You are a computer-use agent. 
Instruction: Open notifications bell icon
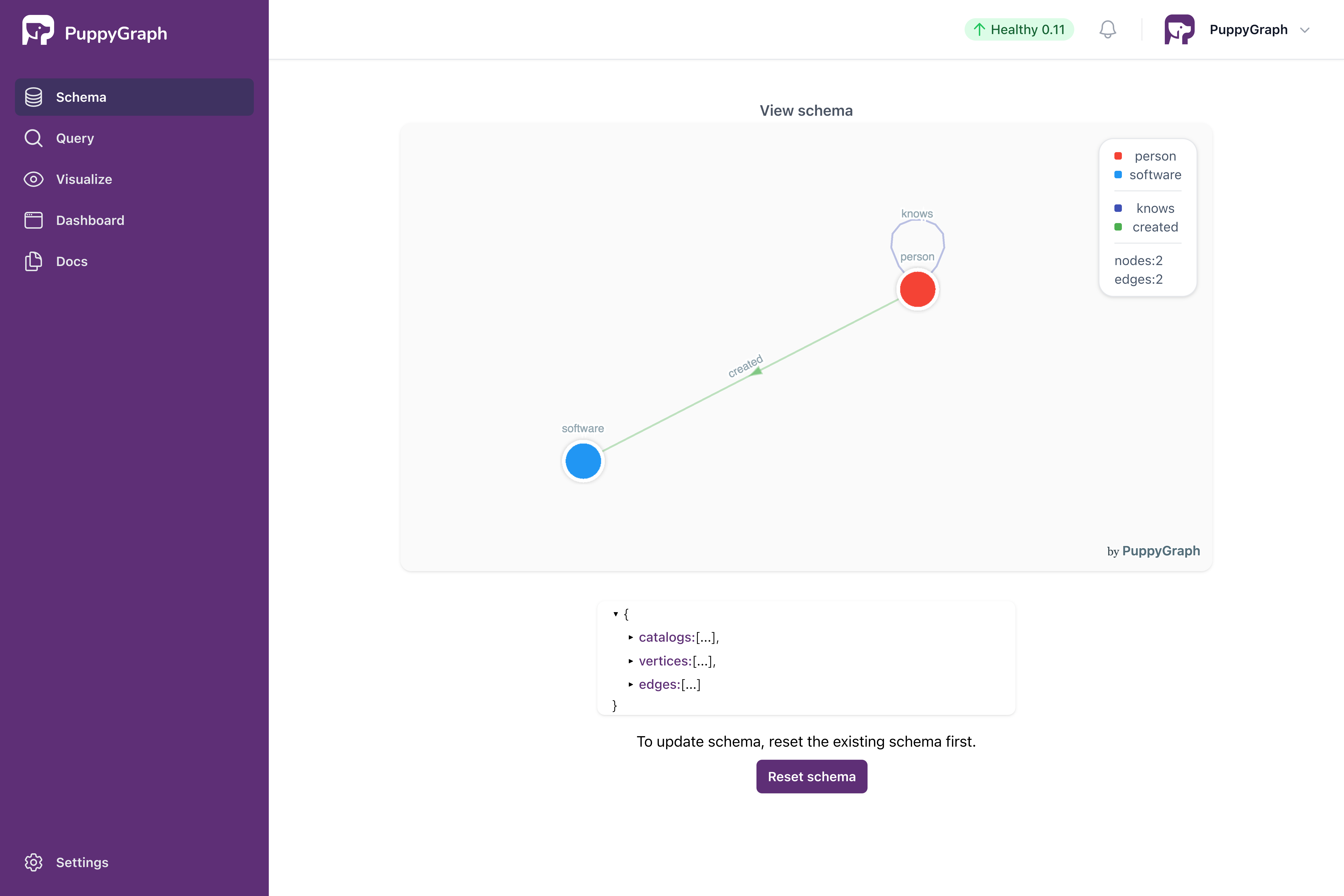(1107, 30)
